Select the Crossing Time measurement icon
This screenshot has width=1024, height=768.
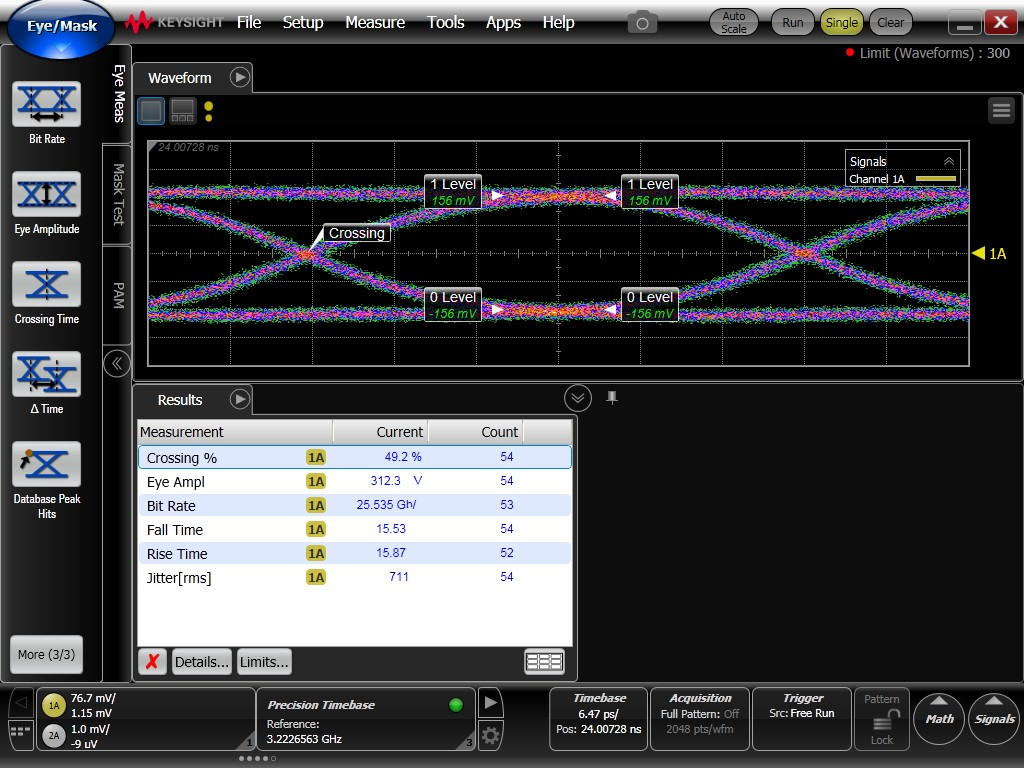[x=46, y=284]
